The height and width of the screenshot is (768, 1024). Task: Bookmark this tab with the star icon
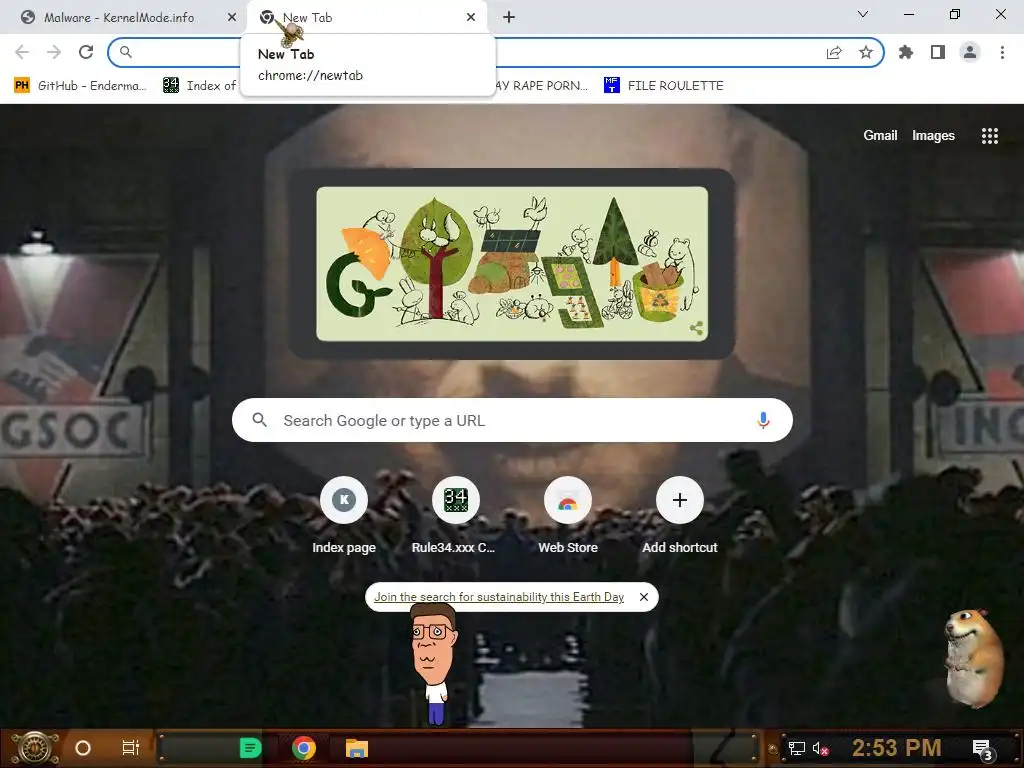[x=866, y=52]
